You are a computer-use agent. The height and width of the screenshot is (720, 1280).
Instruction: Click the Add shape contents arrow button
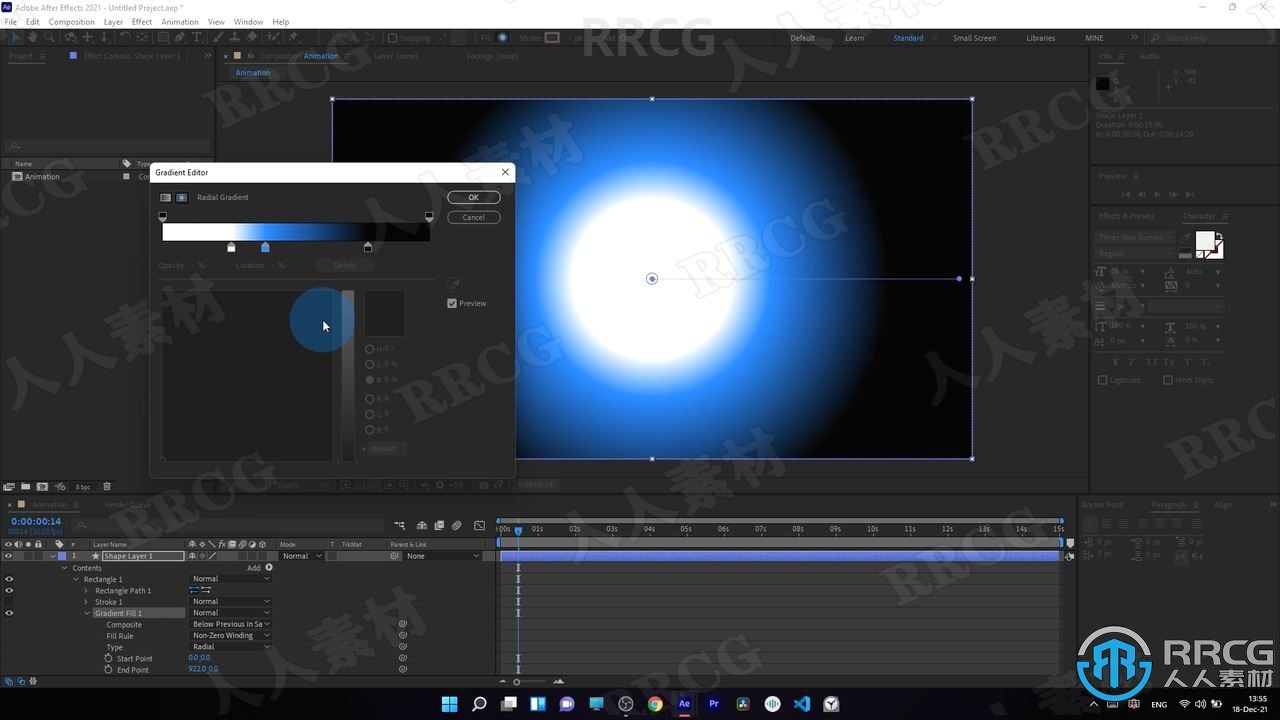pos(269,567)
